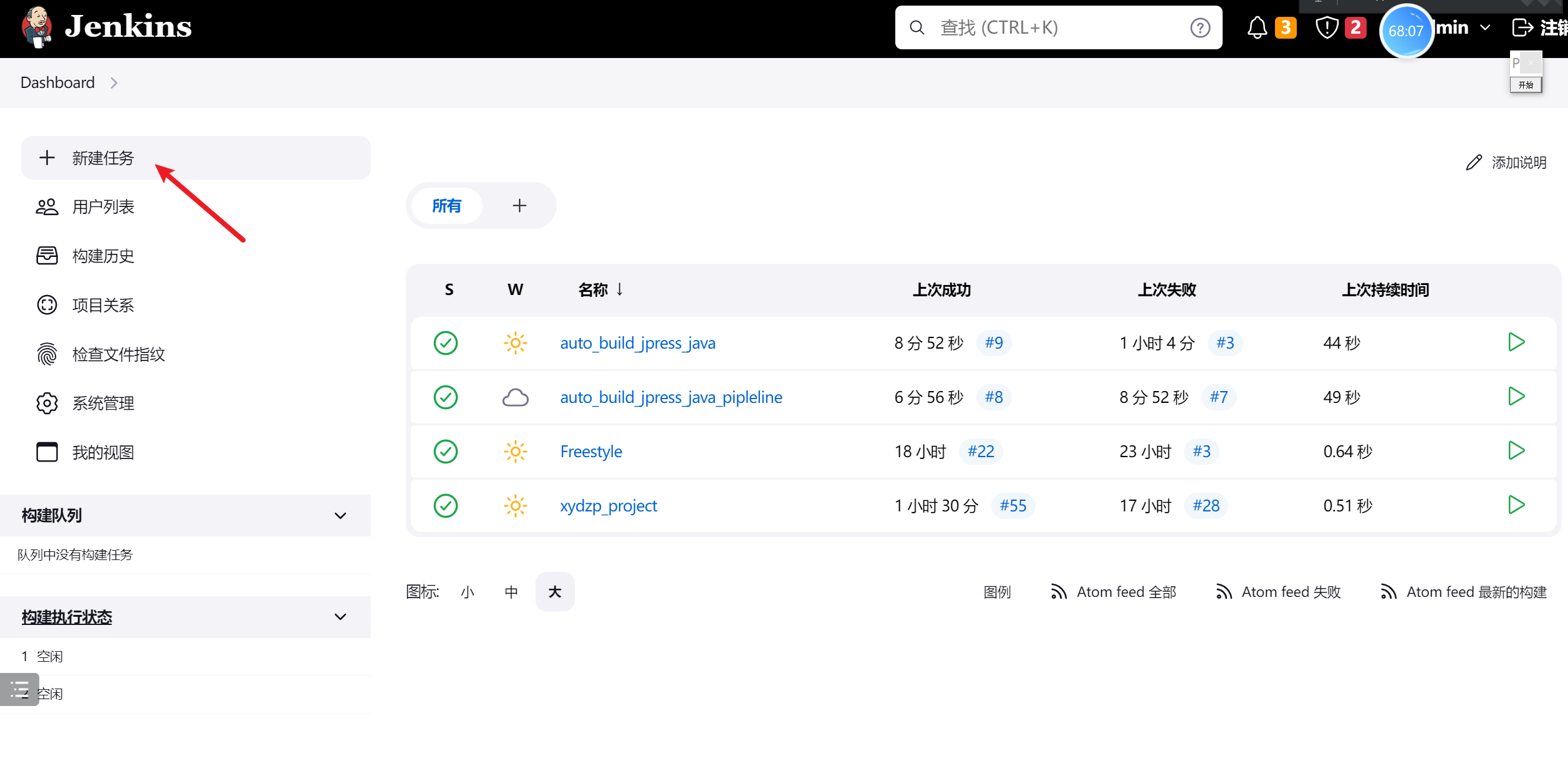Open the xydzp_project job link
The height and width of the screenshot is (769, 1568).
point(608,506)
